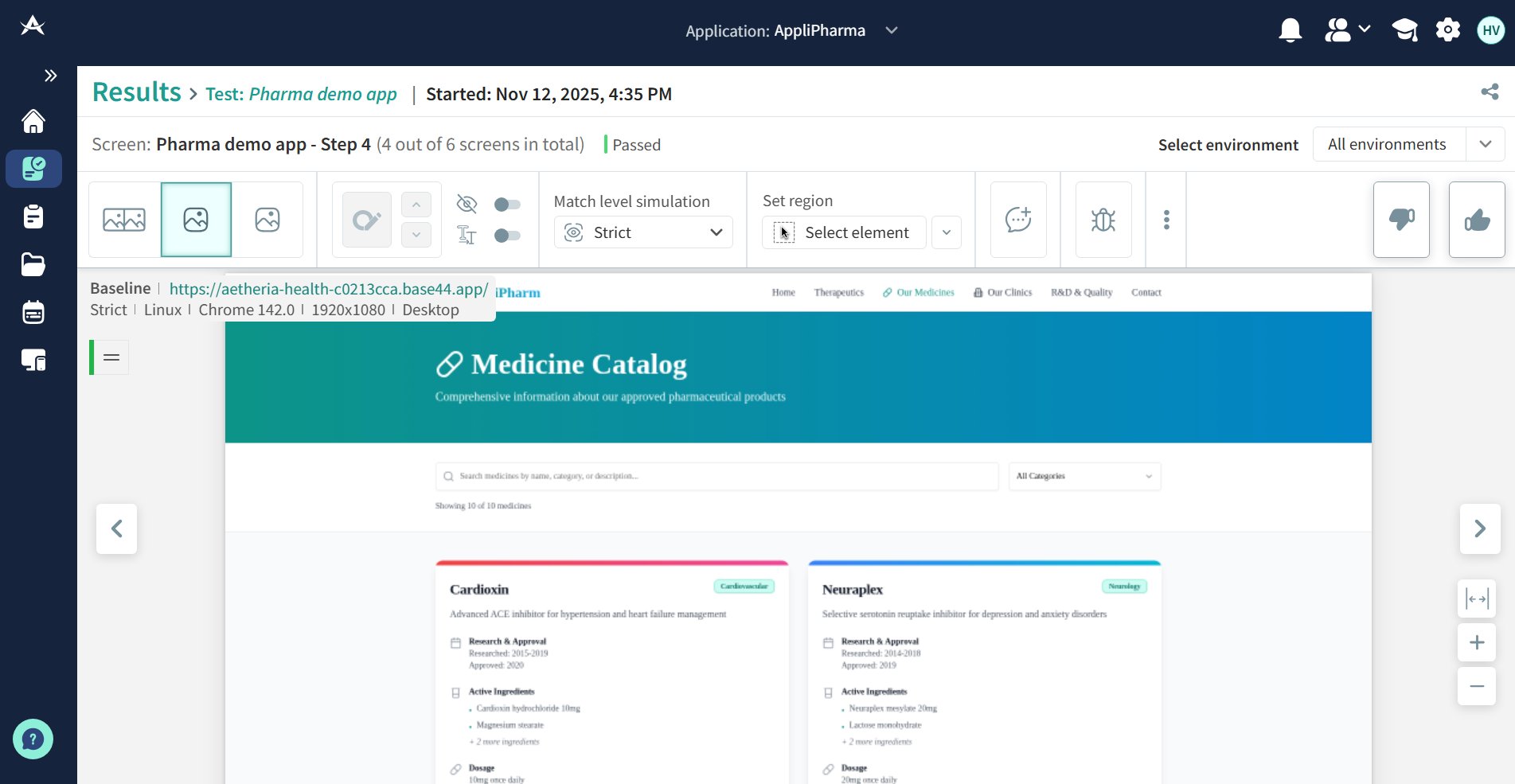Go to Home using the sidebar house icon
This screenshot has height=784, width=1515.
click(33, 121)
